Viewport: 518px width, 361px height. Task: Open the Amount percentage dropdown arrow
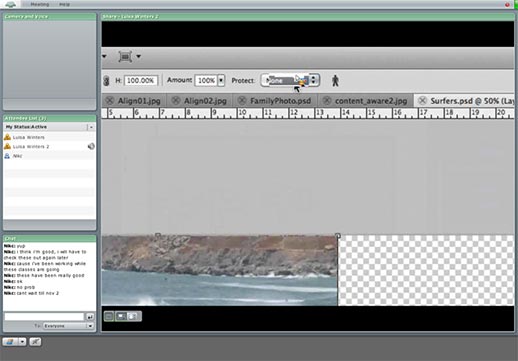point(221,80)
